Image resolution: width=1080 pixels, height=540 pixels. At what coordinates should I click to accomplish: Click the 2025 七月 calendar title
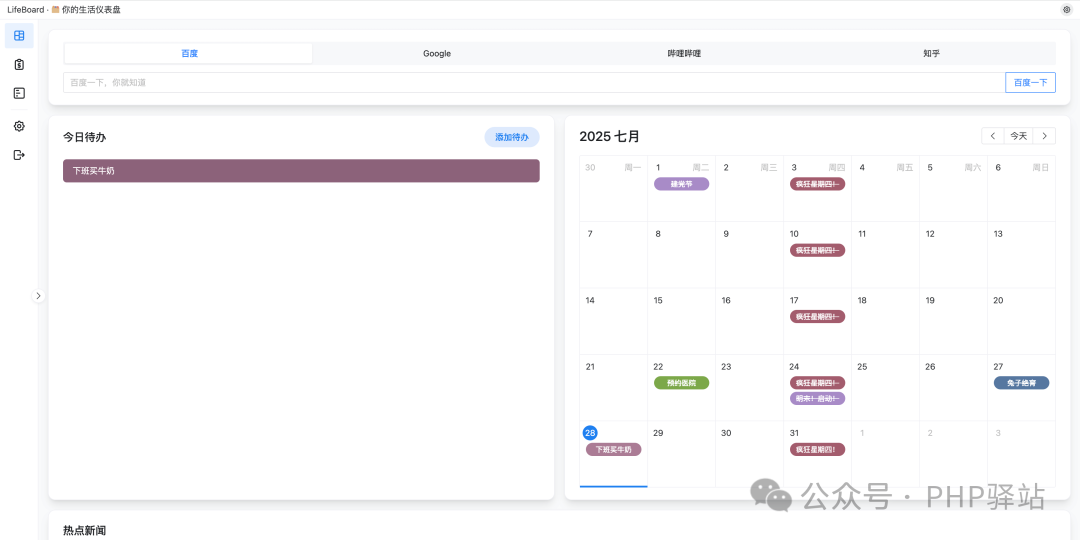pyautogui.click(x=610, y=136)
